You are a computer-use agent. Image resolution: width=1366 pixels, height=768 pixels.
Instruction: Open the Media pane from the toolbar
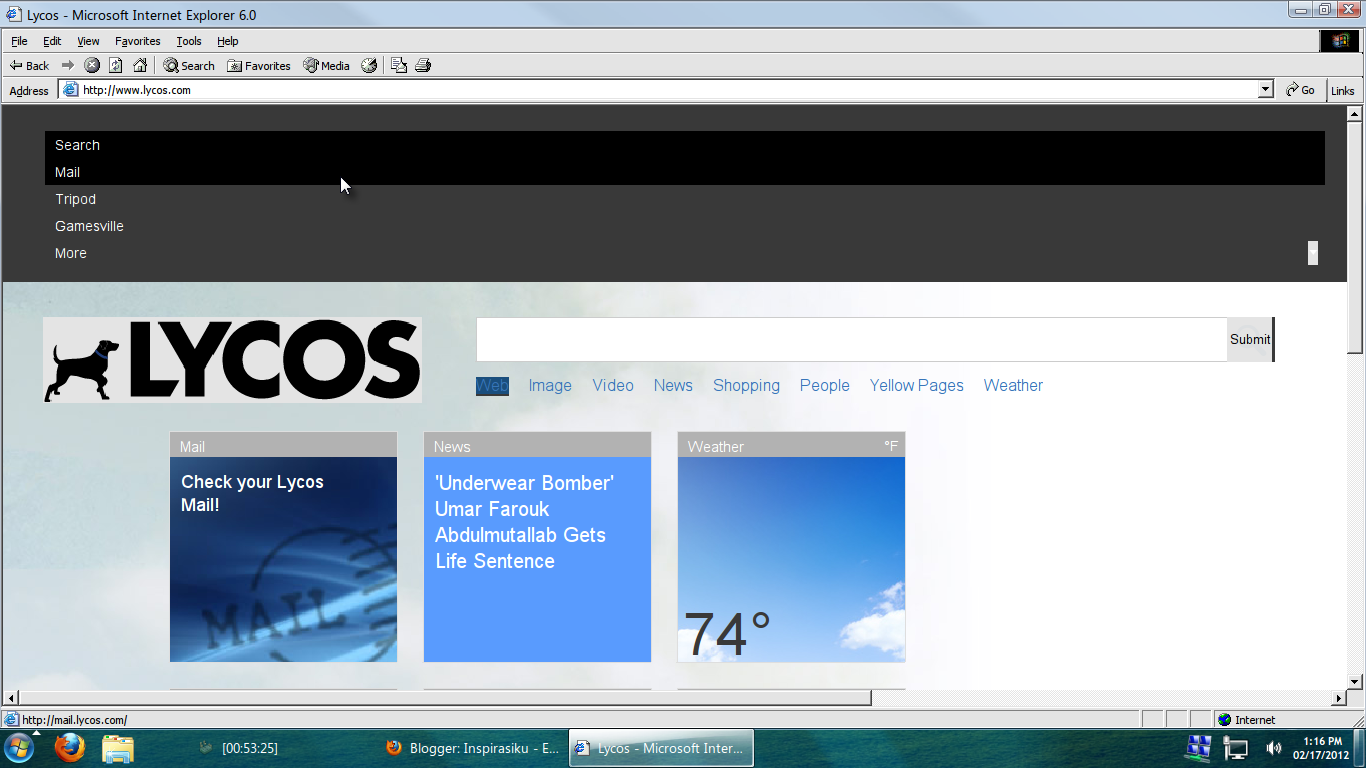pos(327,65)
